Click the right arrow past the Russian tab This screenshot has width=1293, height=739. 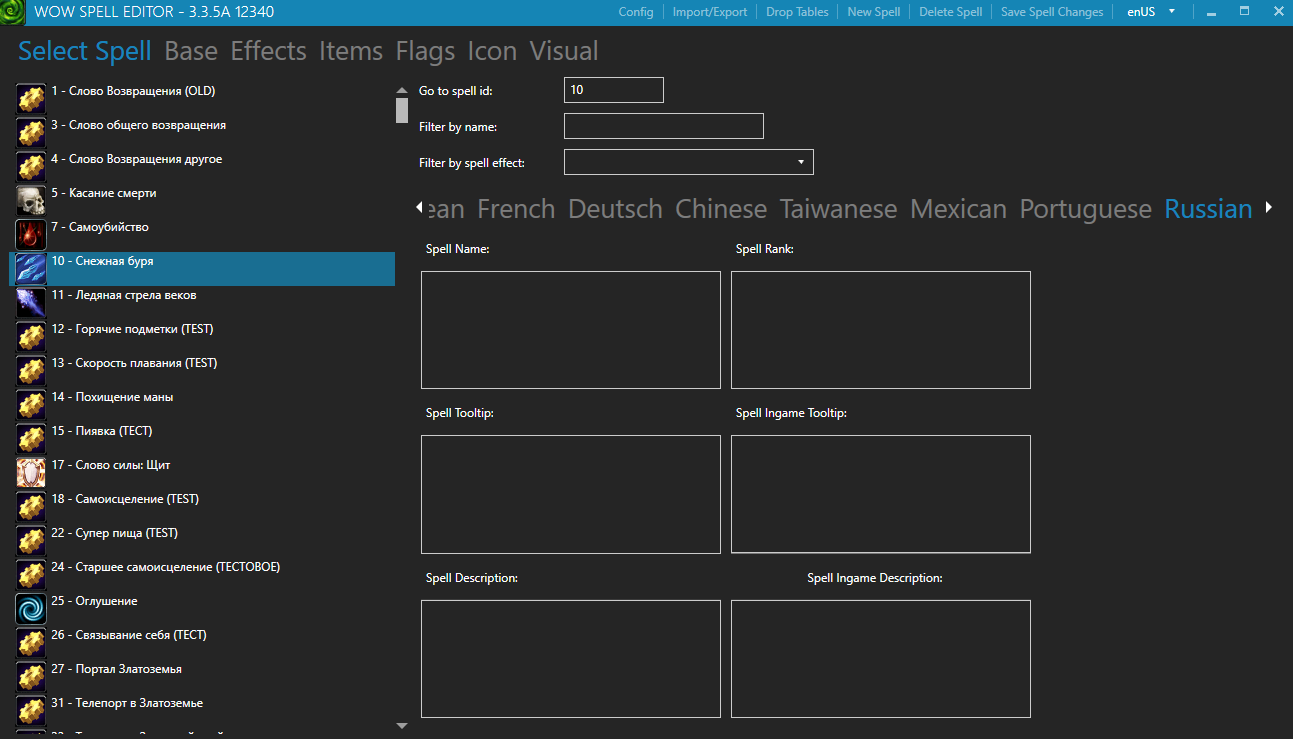(1268, 208)
